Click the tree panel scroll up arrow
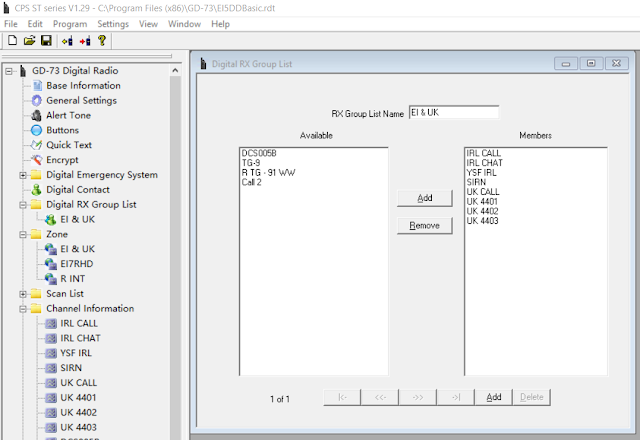This screenshot has width=640, height=440. [x=175, y=71]
